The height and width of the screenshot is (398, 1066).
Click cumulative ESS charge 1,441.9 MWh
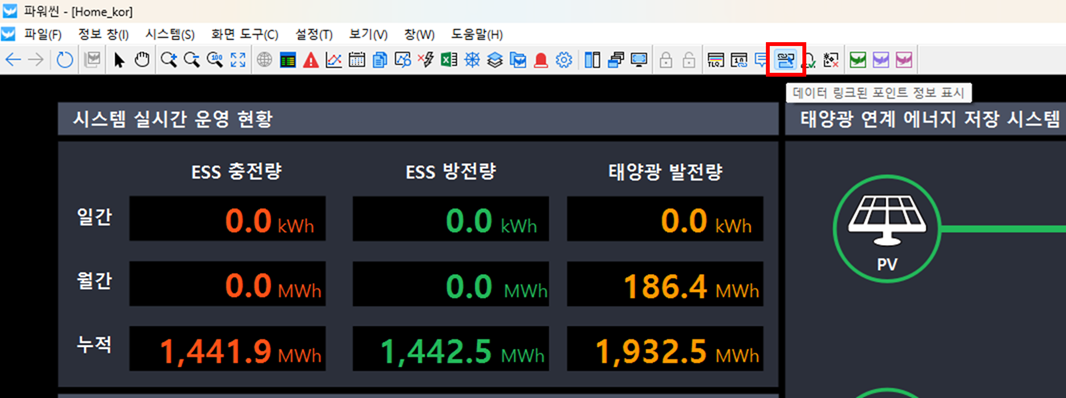point(227,349)
